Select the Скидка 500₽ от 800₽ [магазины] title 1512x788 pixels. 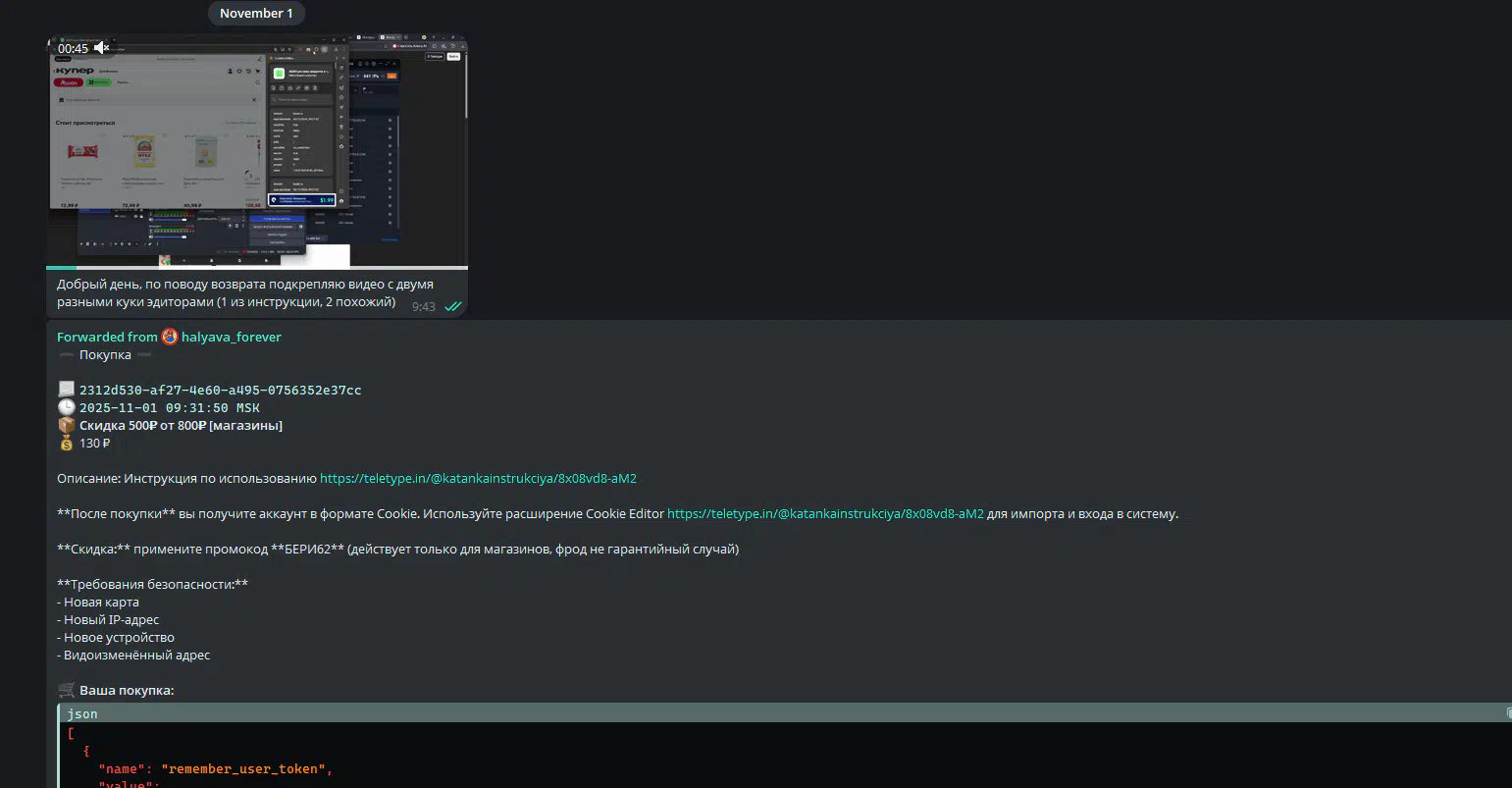click(x=181, y=425)
